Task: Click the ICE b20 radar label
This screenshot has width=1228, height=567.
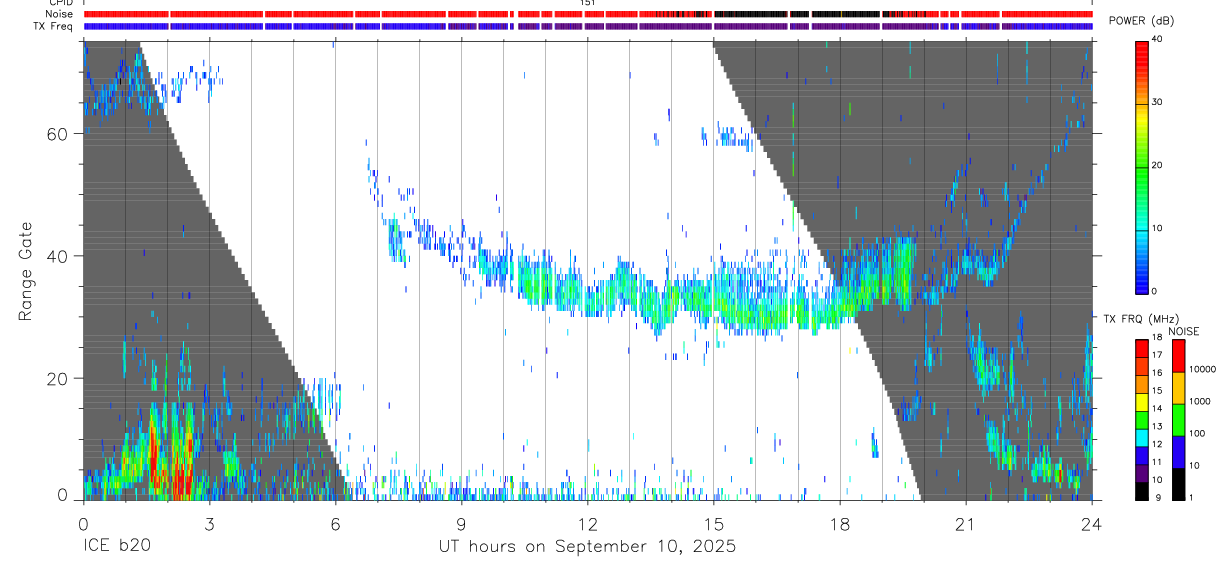Action: click(x=116, y=547)
